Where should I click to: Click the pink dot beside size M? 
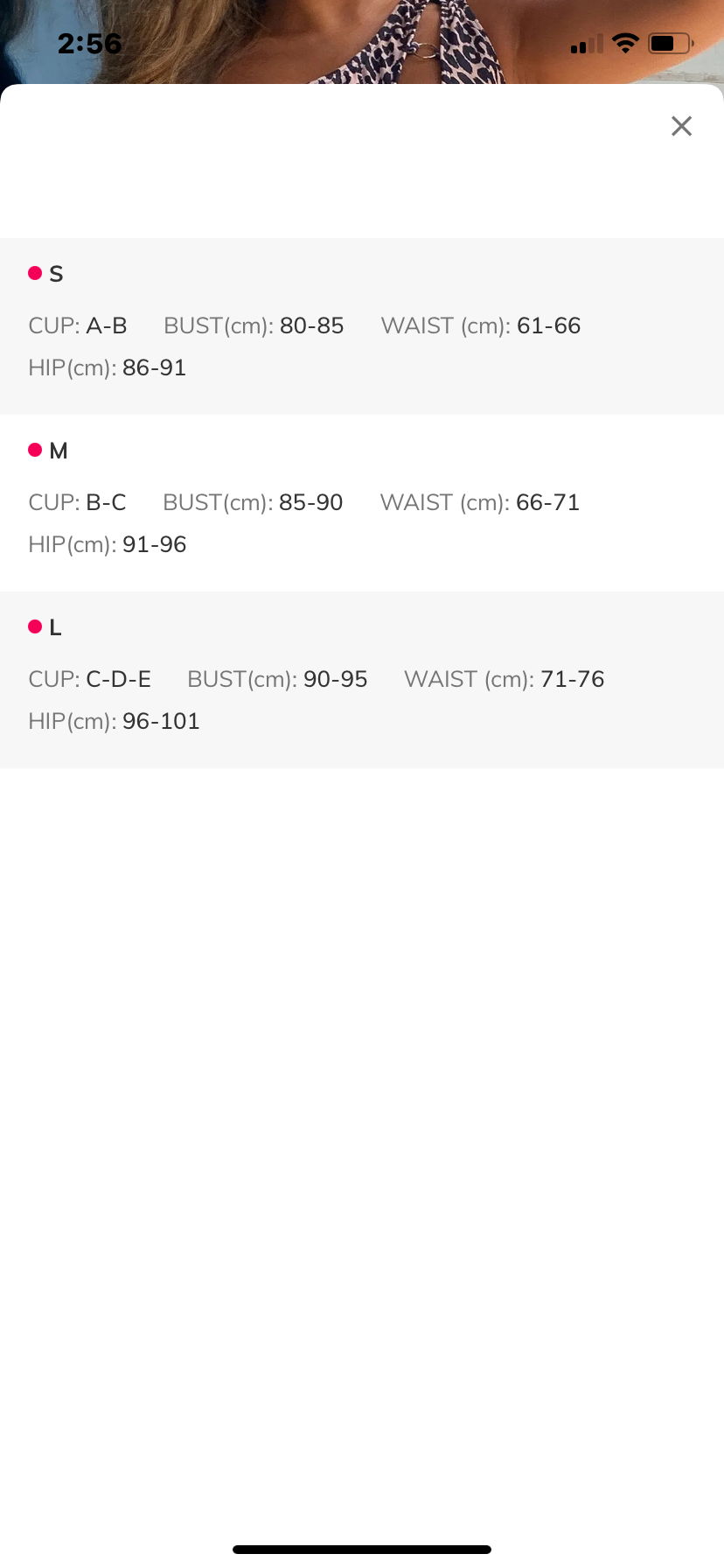(35, 450)
